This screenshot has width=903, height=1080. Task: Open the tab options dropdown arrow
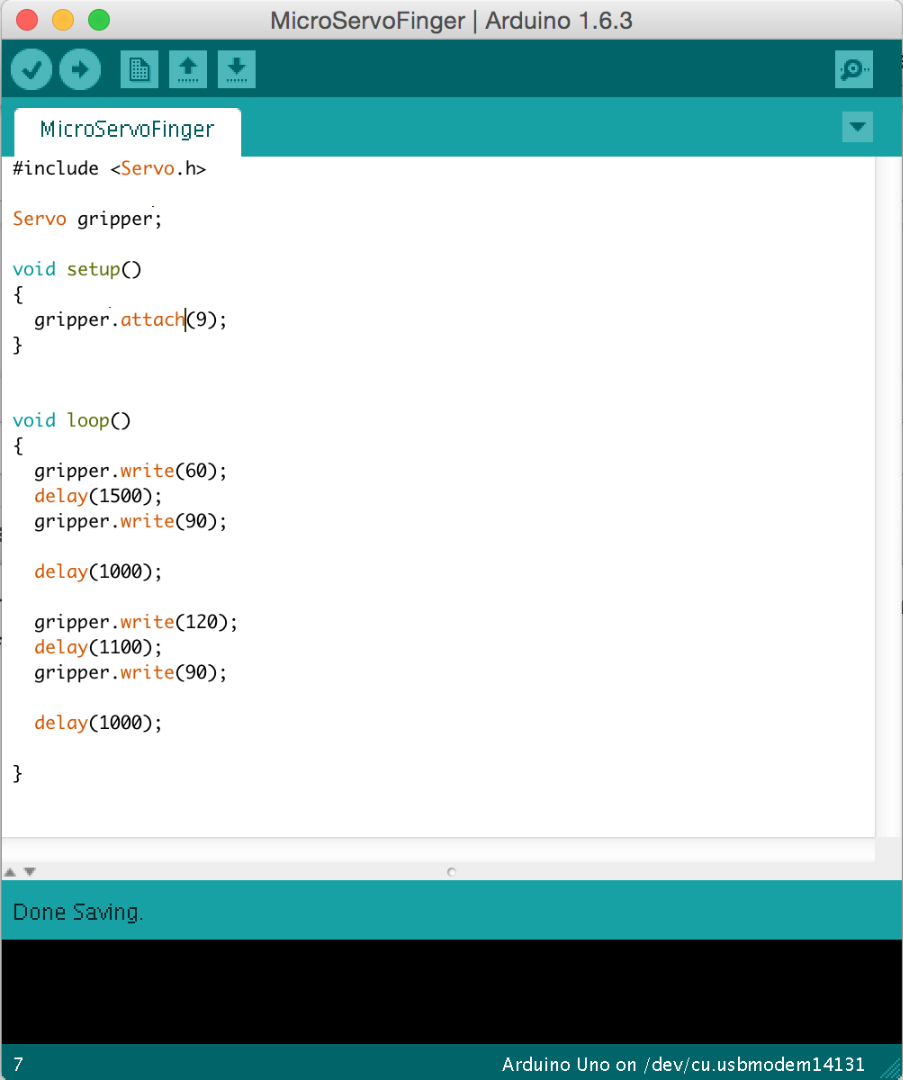coord(858,127)
